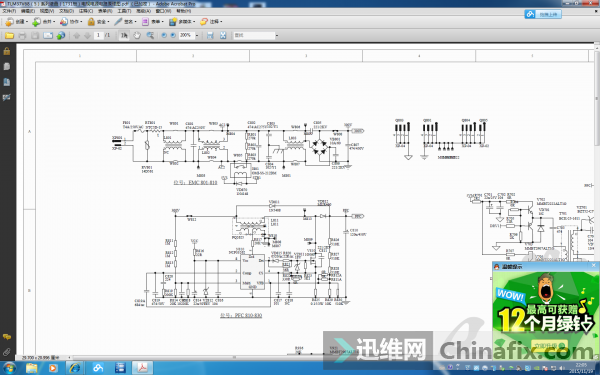Viewport: 600px width, 375px height.
Task: Open the 注释 (Comments) menu
Action: click(x=86, y=11)
